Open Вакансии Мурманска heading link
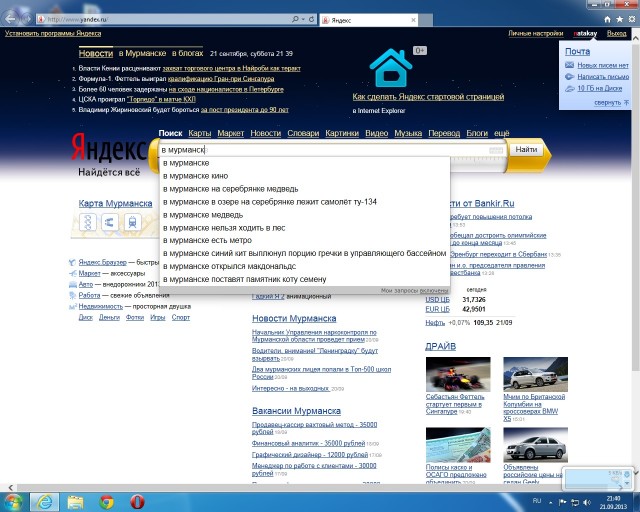 [296, 411]
